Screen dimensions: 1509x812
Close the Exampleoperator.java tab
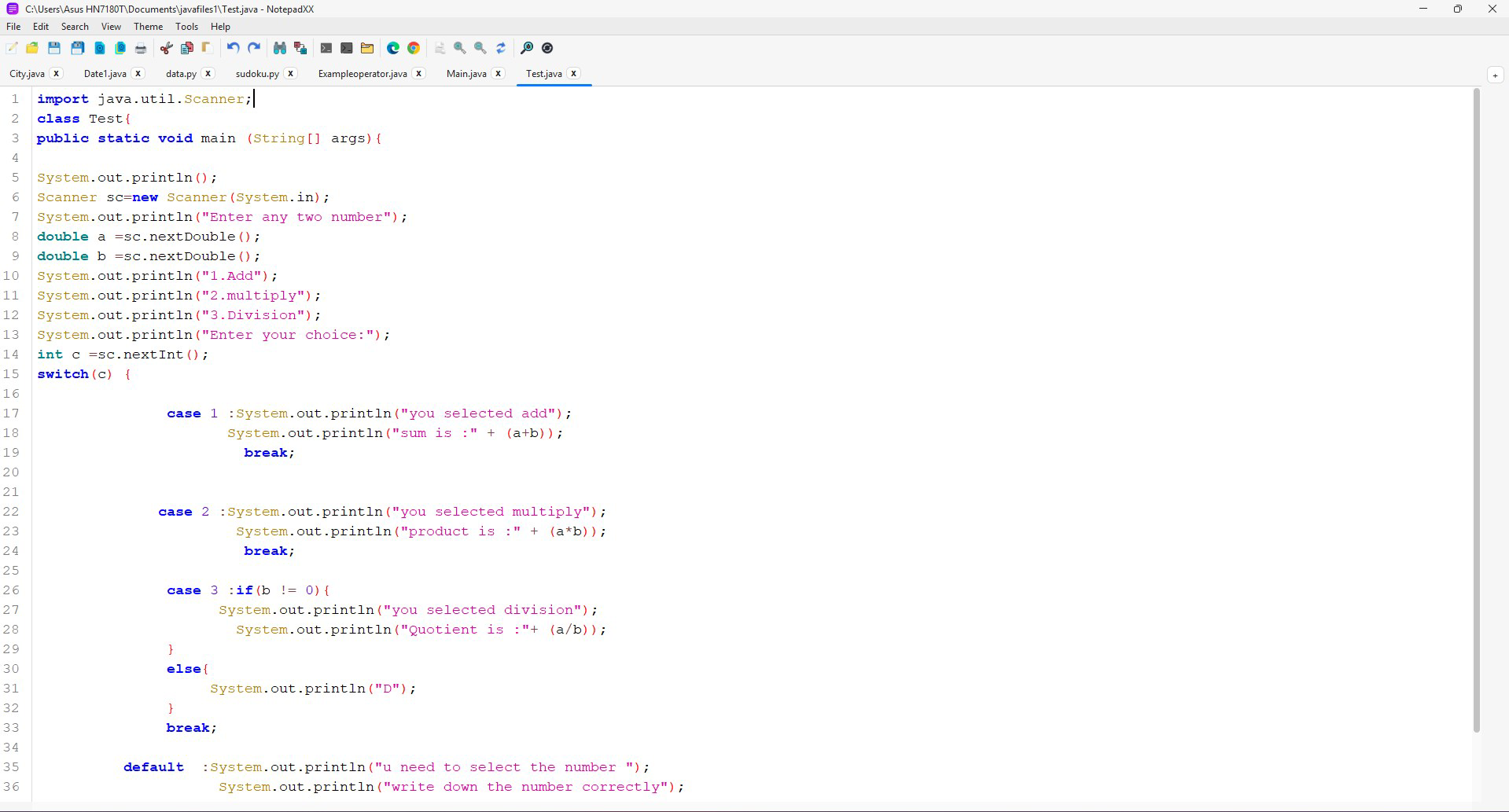point(418,73)
